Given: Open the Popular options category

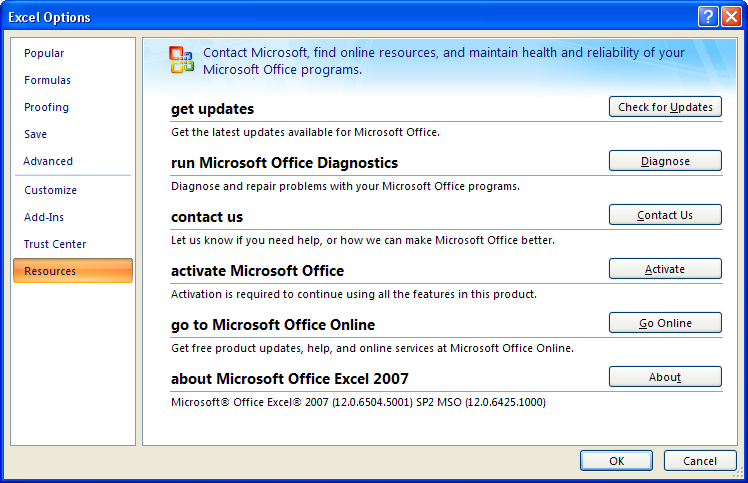Looking at the screenshot, I should coord(44,53).
